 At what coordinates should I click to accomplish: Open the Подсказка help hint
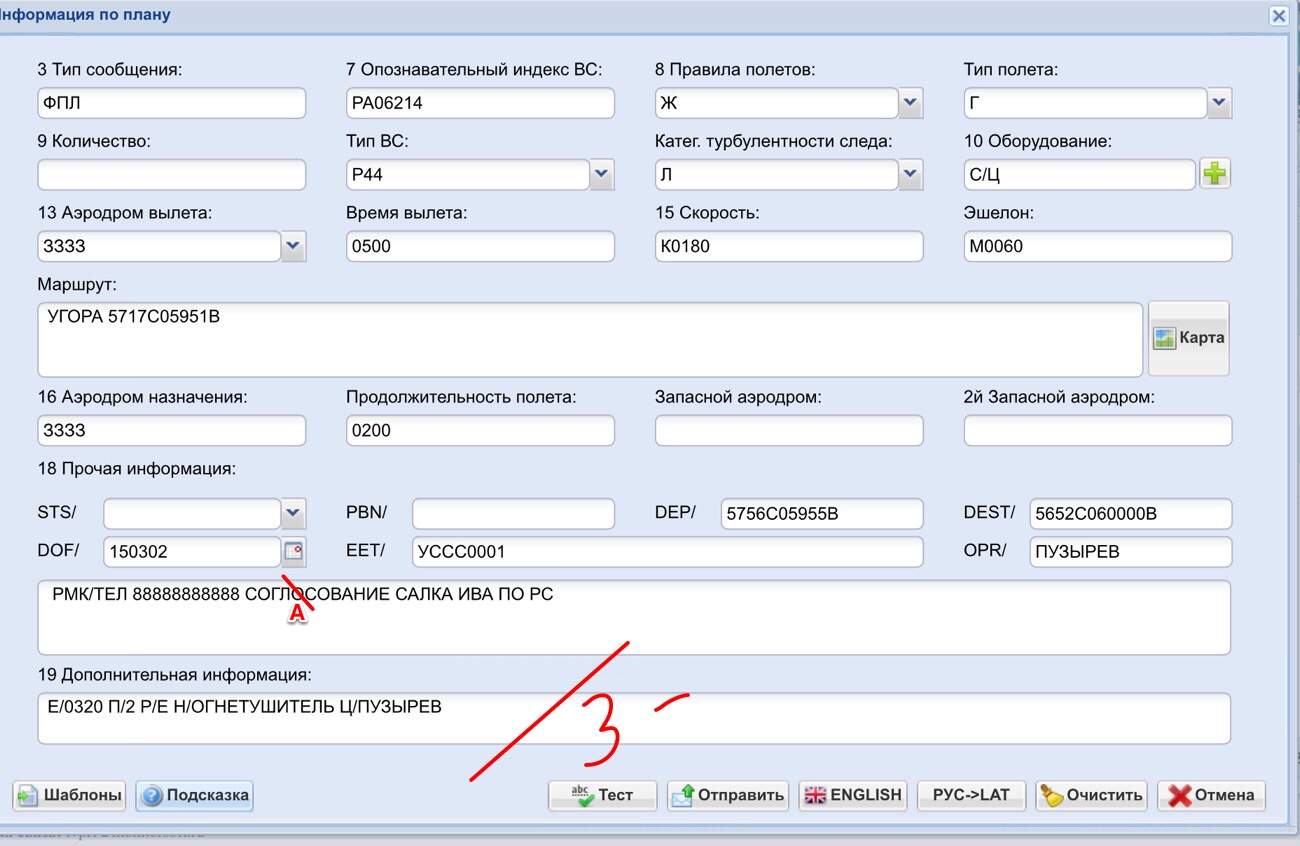click(x=195, y=796)
